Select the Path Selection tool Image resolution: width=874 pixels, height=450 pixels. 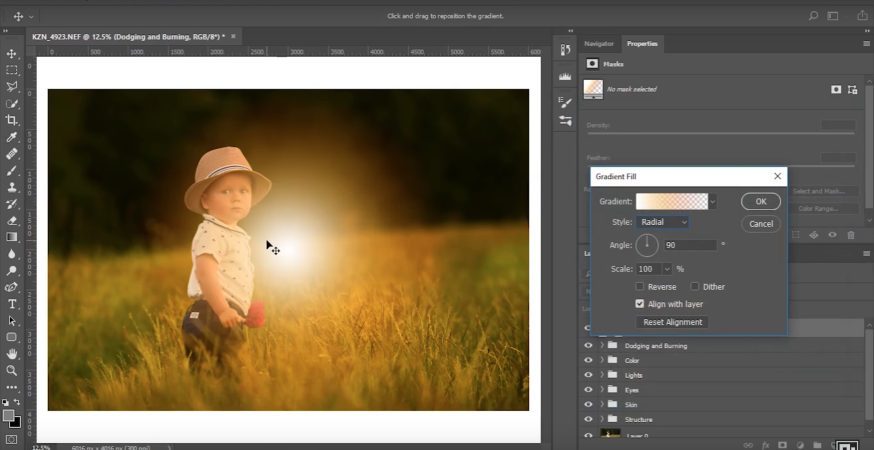click(x=11, y=321)
